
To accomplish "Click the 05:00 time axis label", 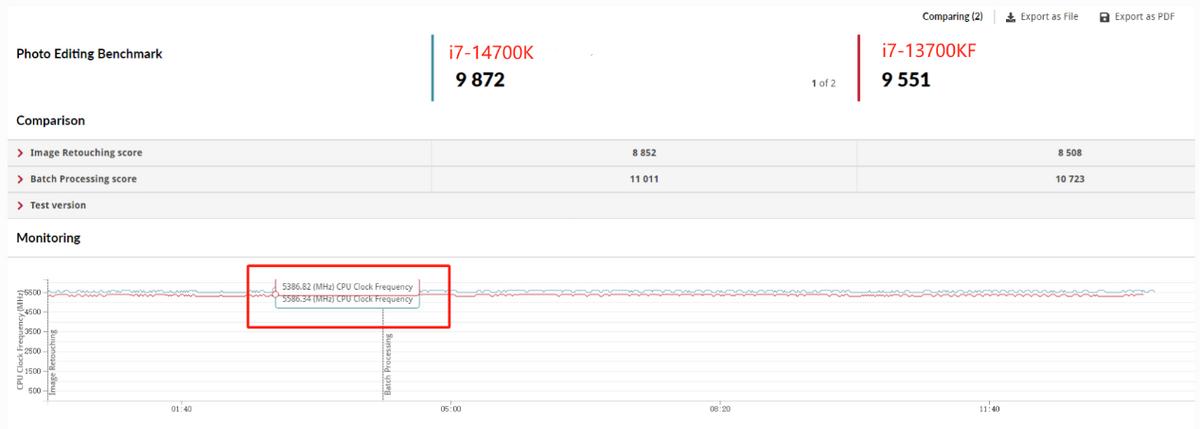I will point(451,408).
